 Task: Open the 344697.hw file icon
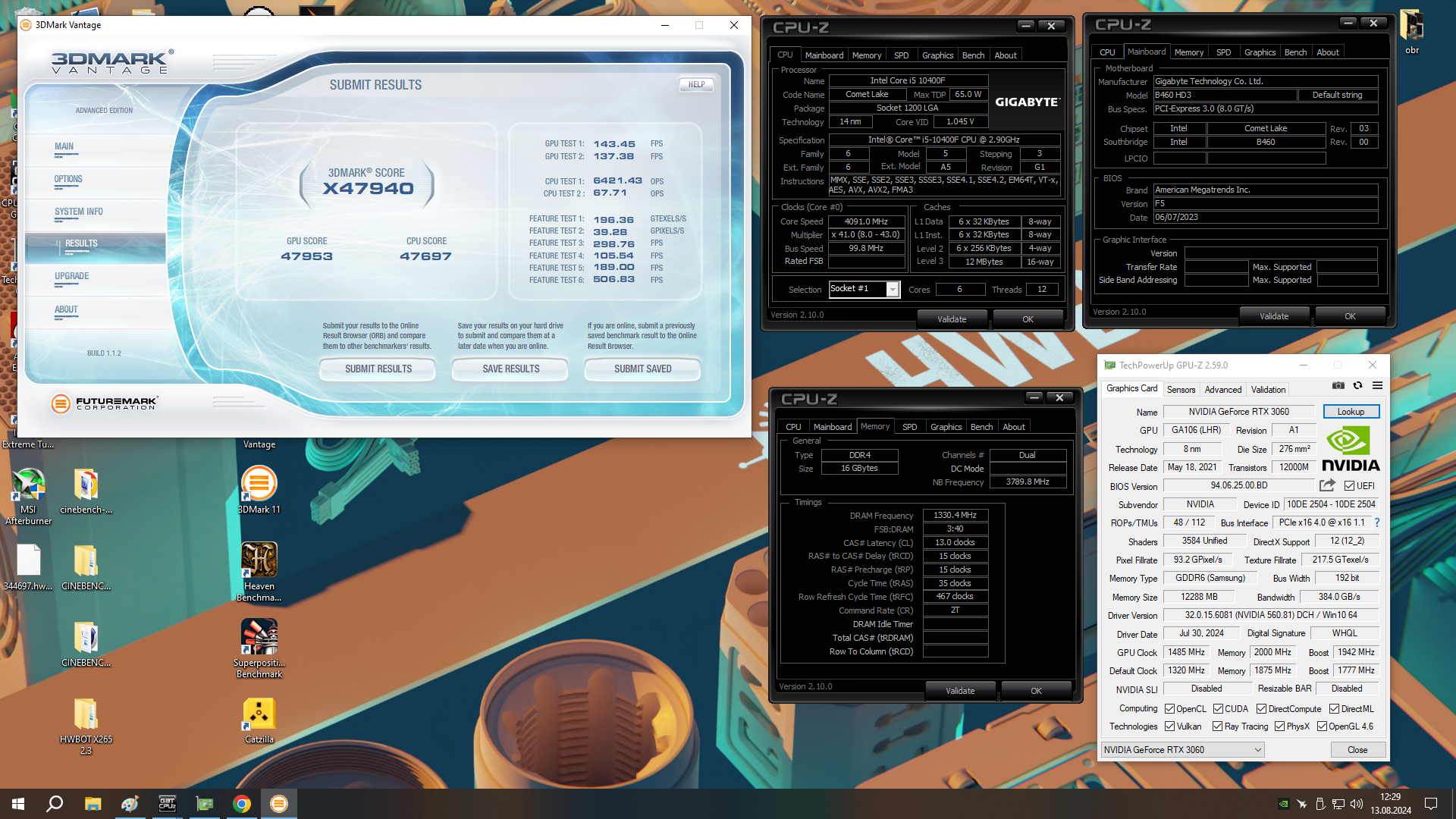[x=28, y=567]
